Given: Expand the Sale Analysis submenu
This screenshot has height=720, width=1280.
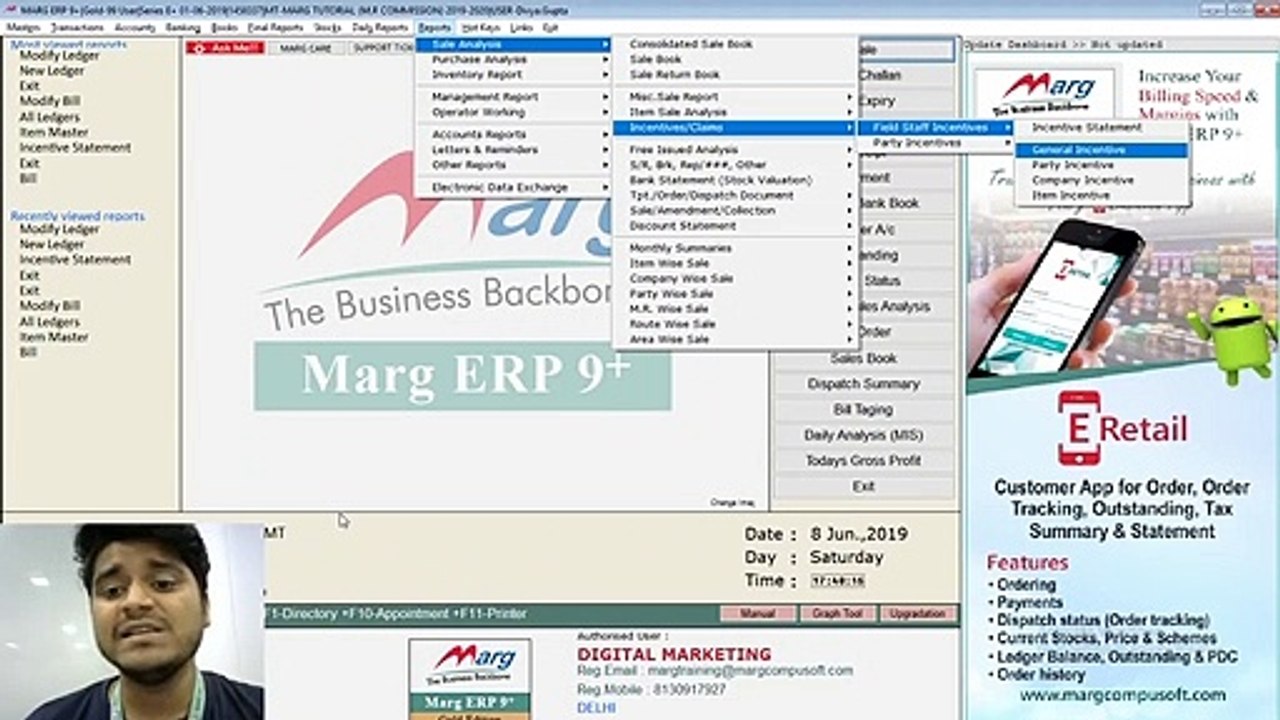Looking at the screenshot, I should point(514,45).
